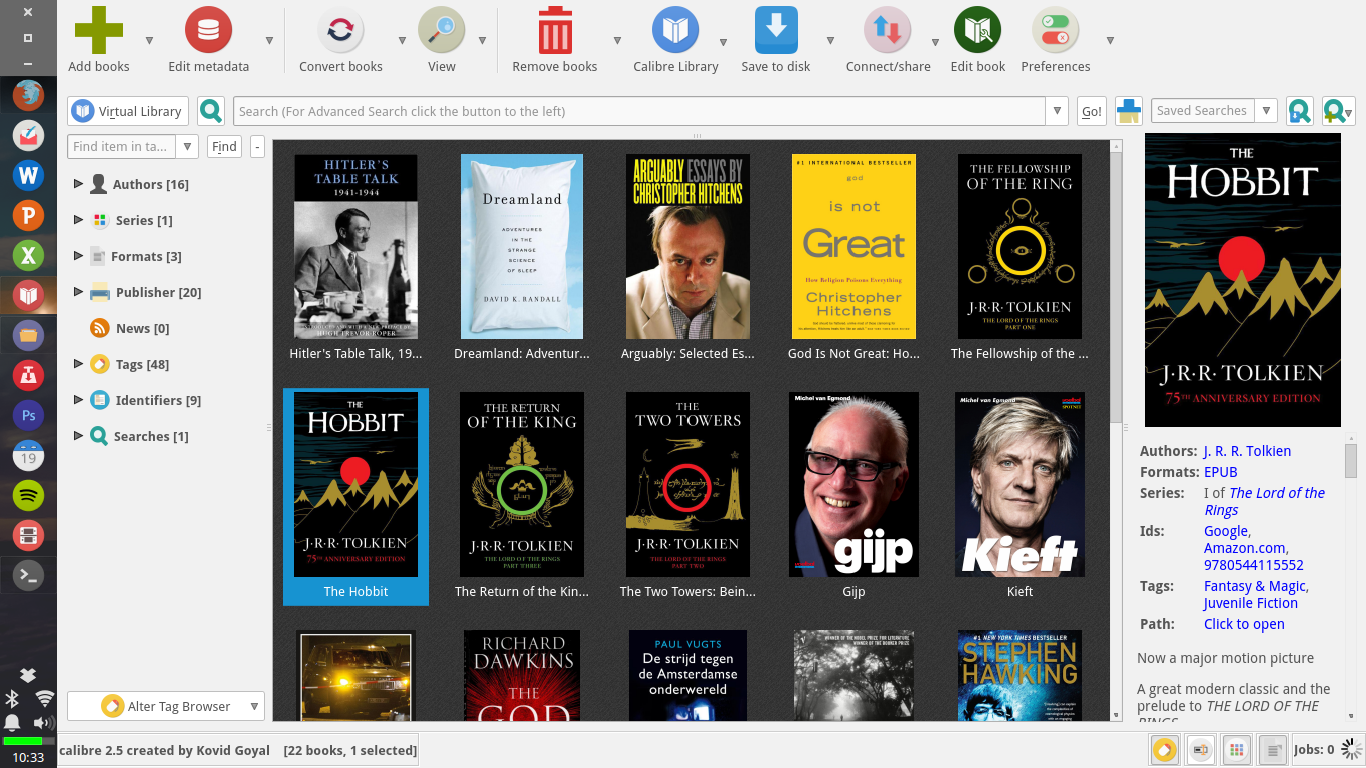
Task: Open the search history dropdown arrow
Action: coord(1058,111)
